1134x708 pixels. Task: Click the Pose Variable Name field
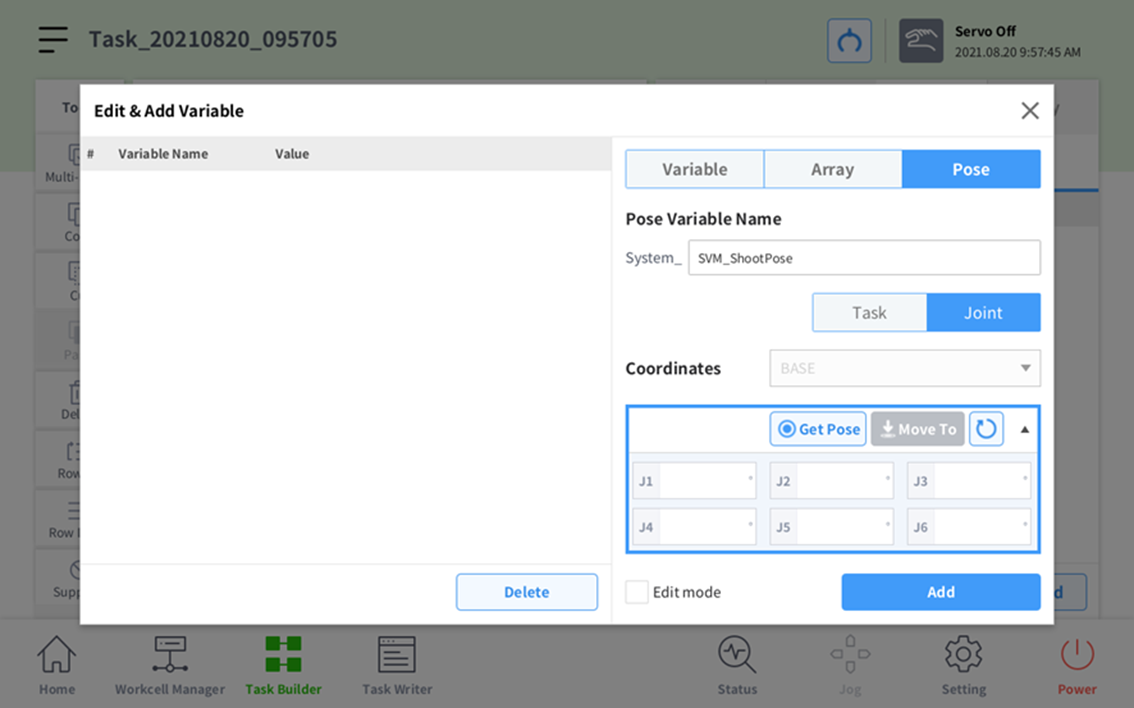[864, 258]
